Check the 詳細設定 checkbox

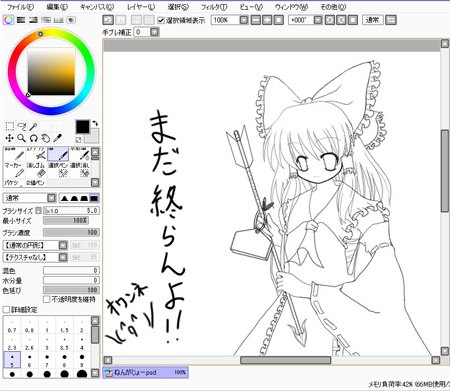tap(6, 310)
